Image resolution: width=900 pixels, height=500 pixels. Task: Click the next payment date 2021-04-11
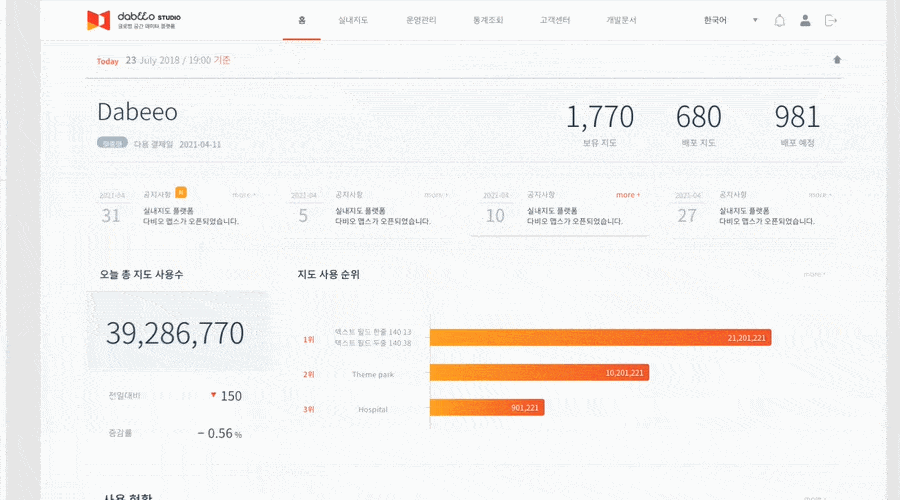tap(200, 145)
